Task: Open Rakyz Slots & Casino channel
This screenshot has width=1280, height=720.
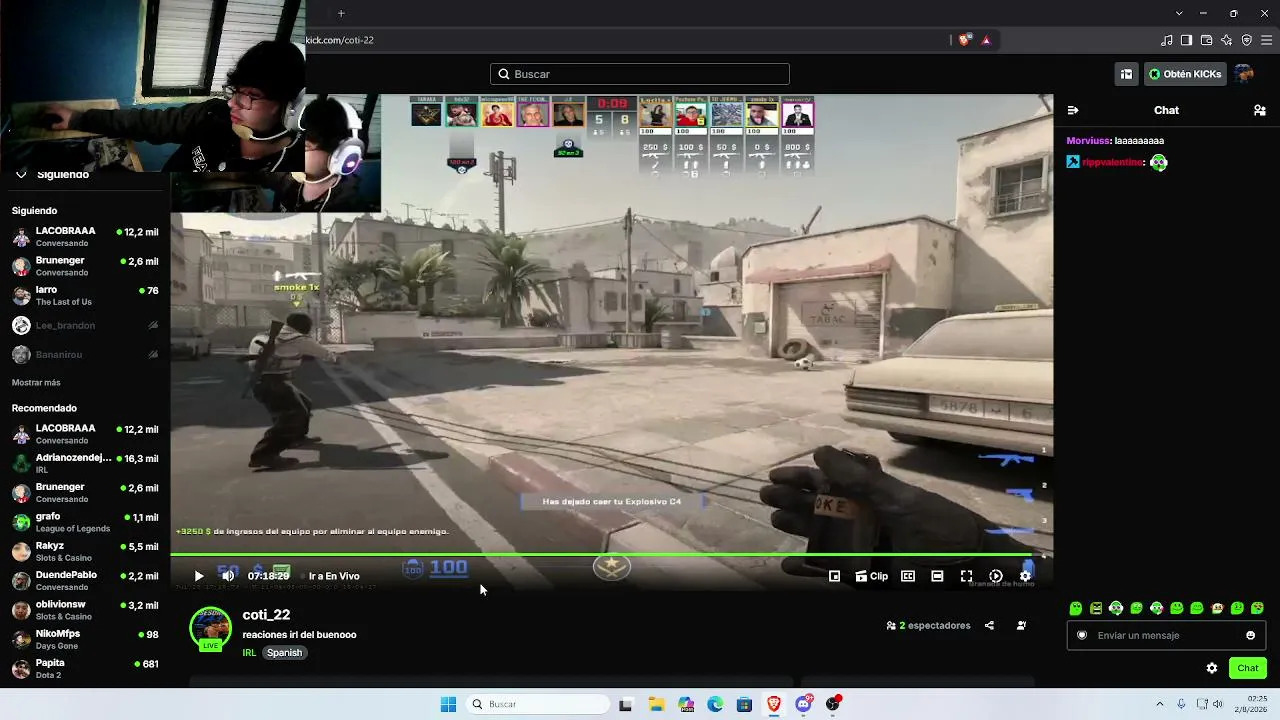Action: point(85,551)
